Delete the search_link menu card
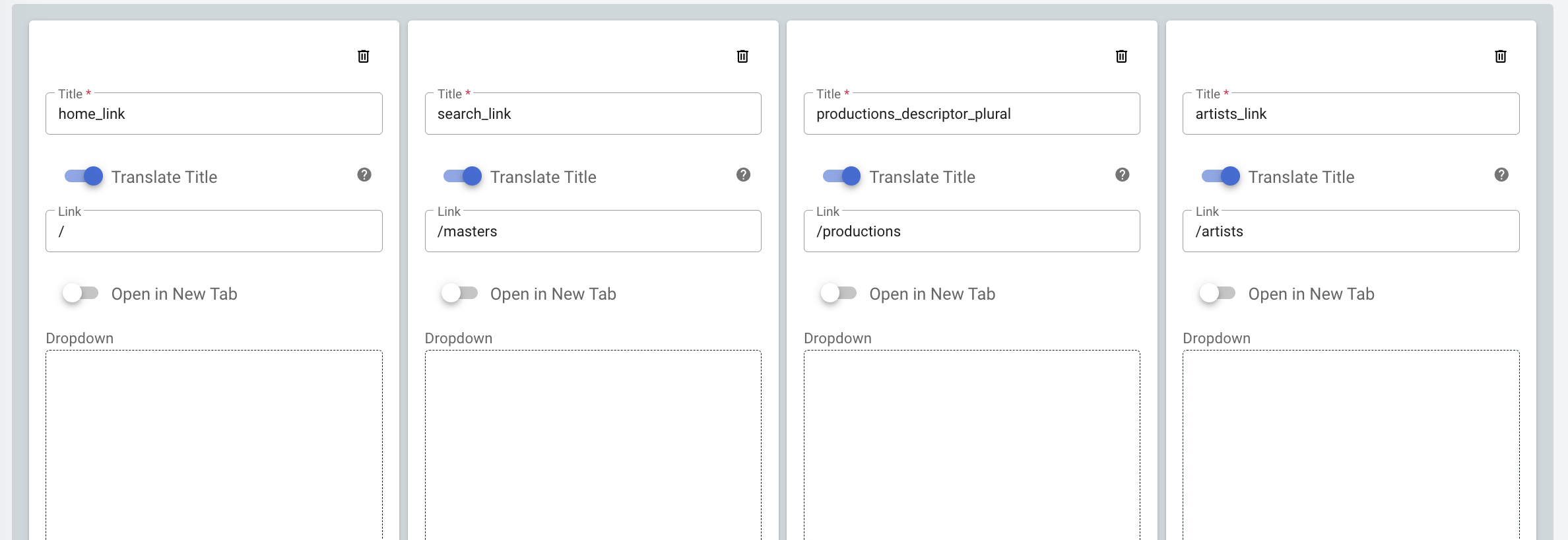 coord(742,56)
